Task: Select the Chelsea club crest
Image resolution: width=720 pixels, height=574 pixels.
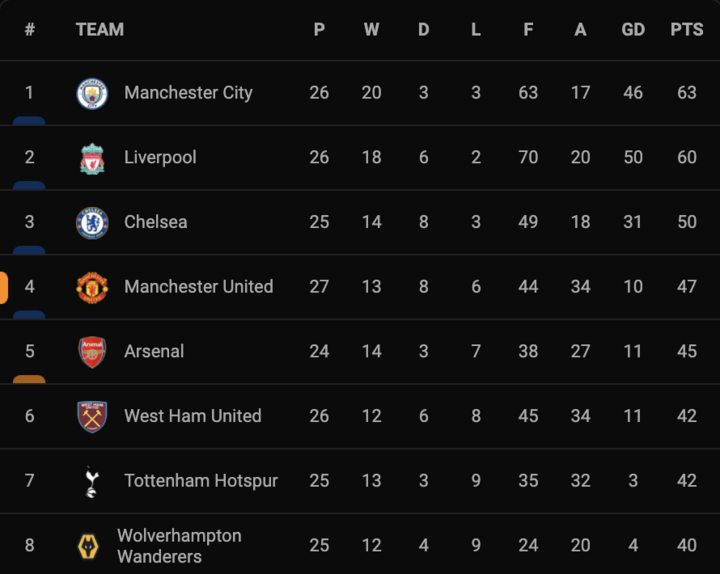Action: (93, 222)
